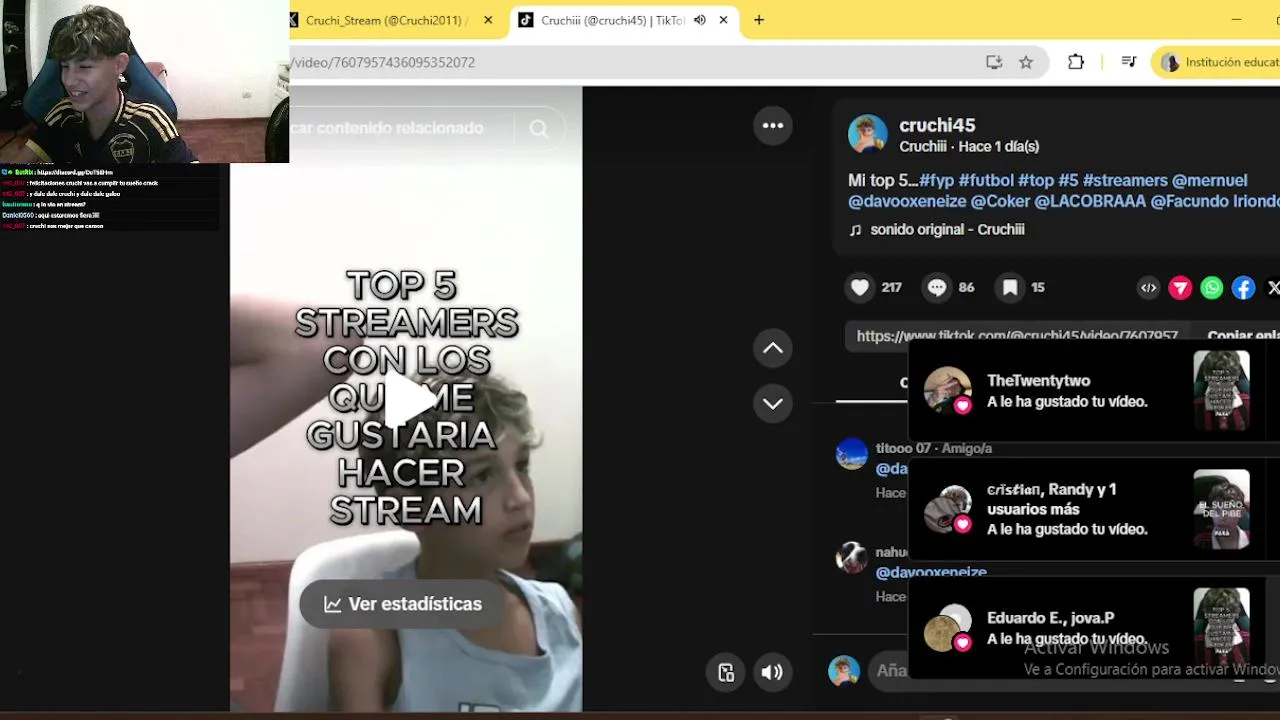The height and width of the screenshot is (720, 1280).
Task: Open cristian, Randy like notification
Action: coord(1094,509)
